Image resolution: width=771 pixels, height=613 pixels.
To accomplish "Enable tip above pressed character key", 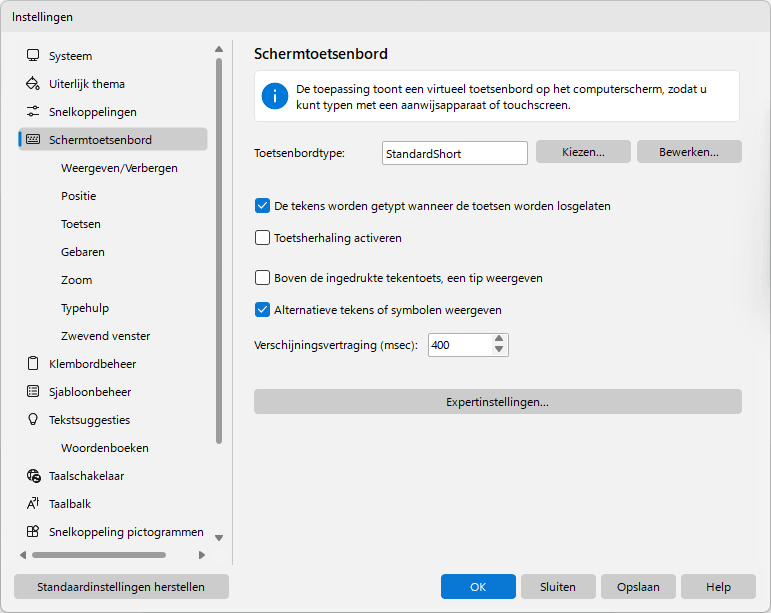I will 262,278.
